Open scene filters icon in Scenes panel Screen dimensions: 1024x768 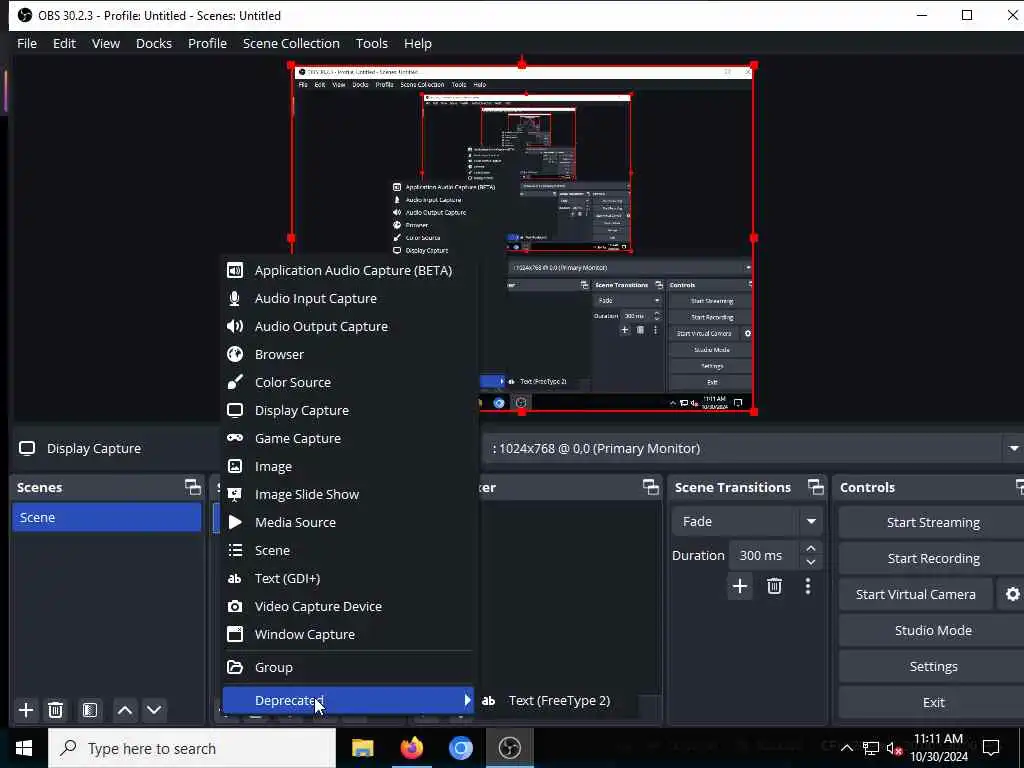89,710
